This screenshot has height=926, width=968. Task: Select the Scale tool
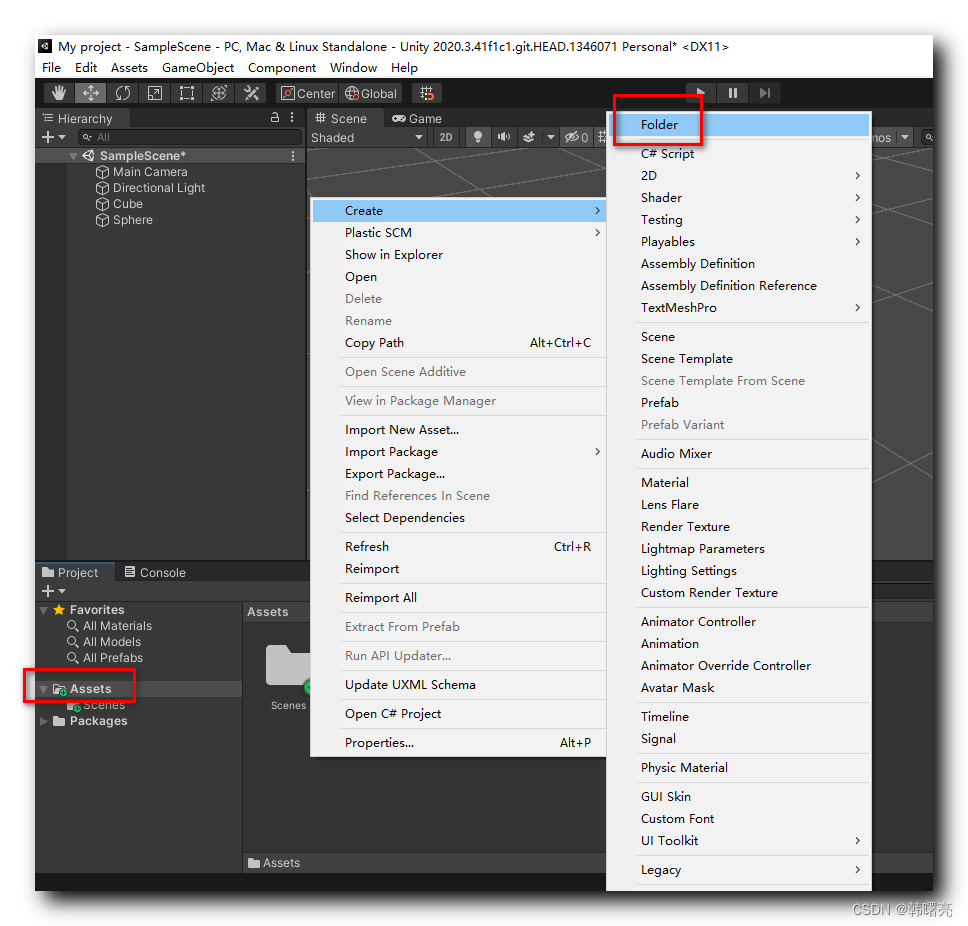(x=155, y=93)
